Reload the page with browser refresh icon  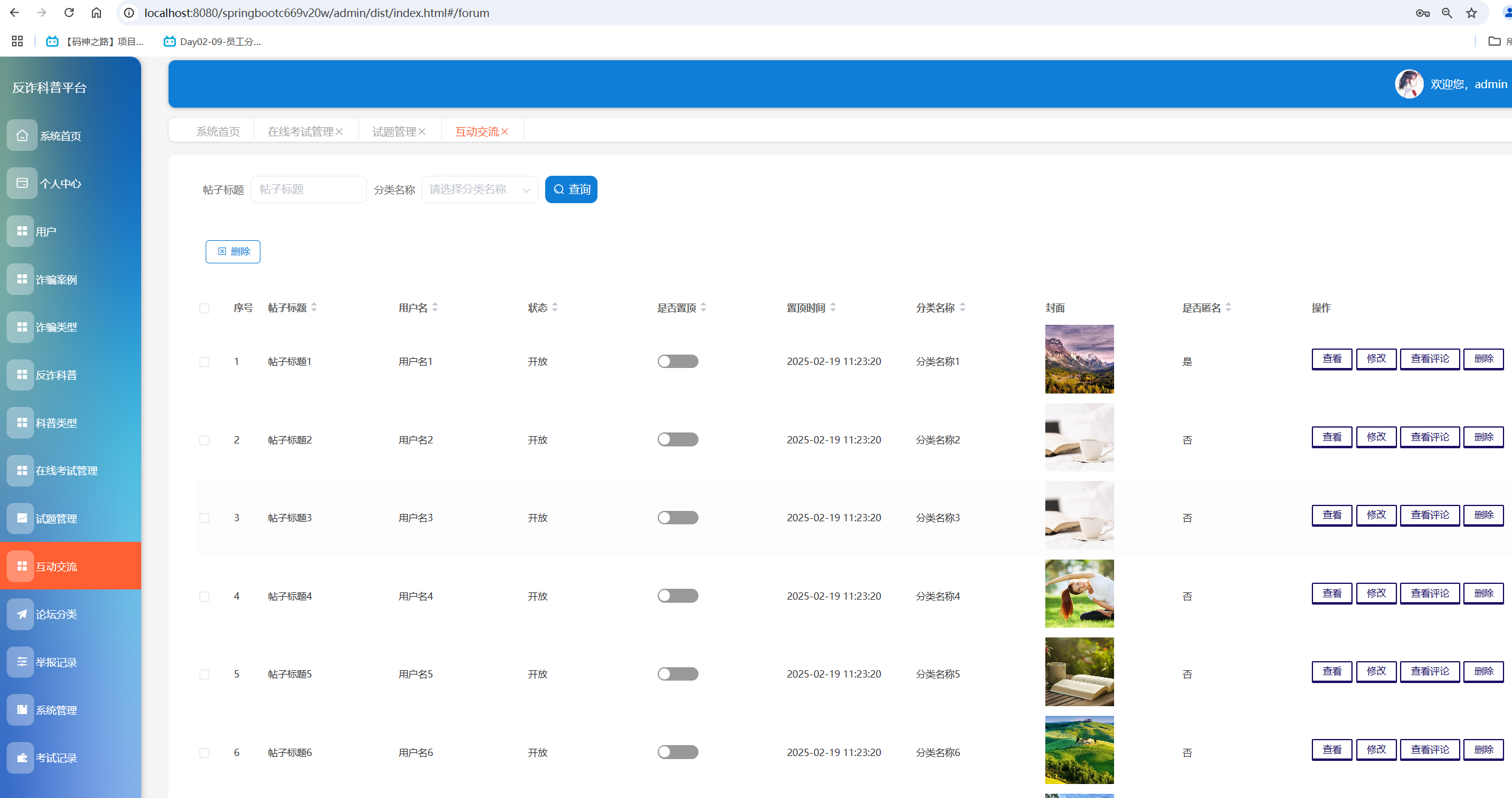[x=69, y=13]
